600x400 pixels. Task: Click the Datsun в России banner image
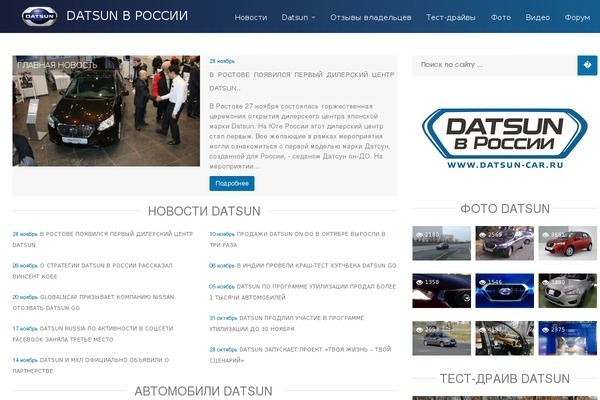(x=504, y=139)
